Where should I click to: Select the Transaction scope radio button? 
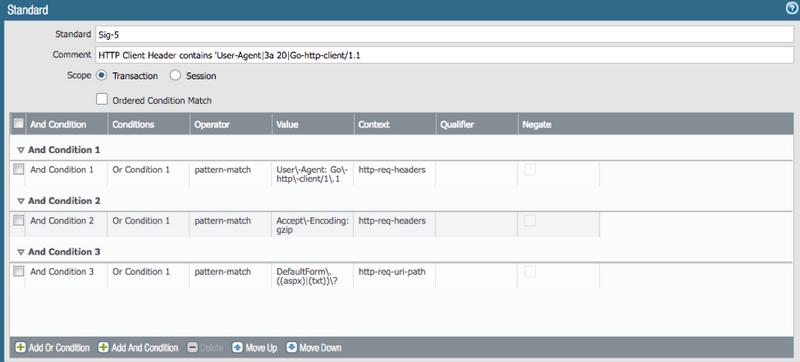click(x=102, y=75)
